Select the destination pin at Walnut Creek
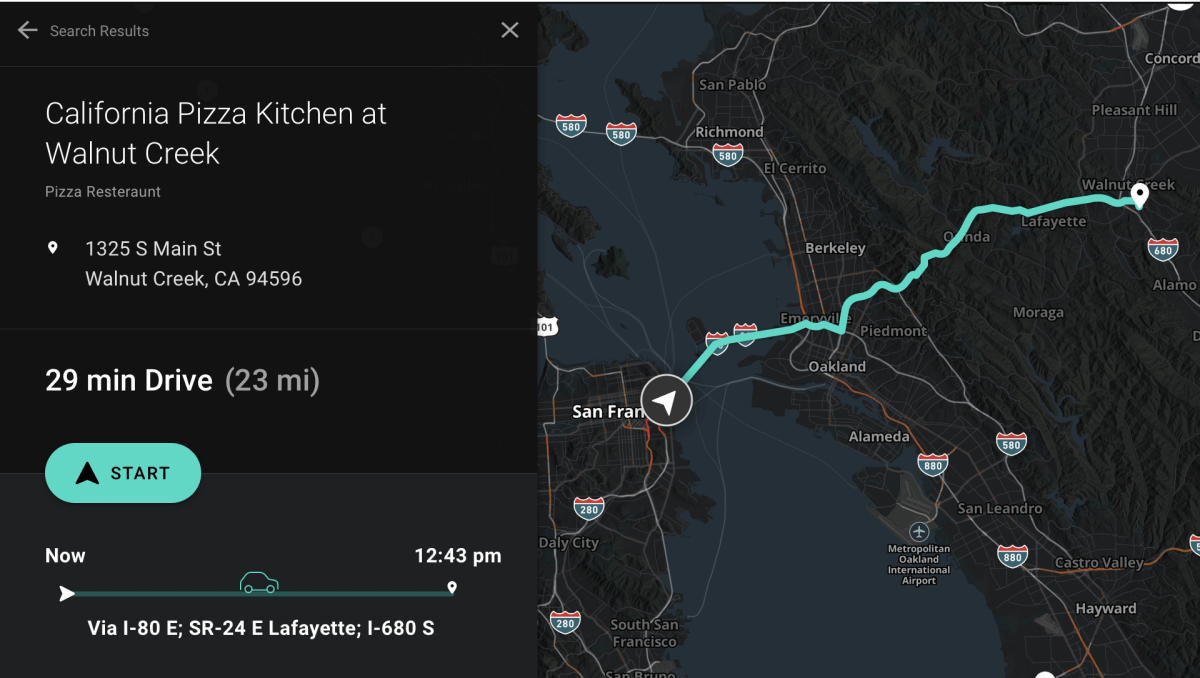 click(x=1139, y=194)
